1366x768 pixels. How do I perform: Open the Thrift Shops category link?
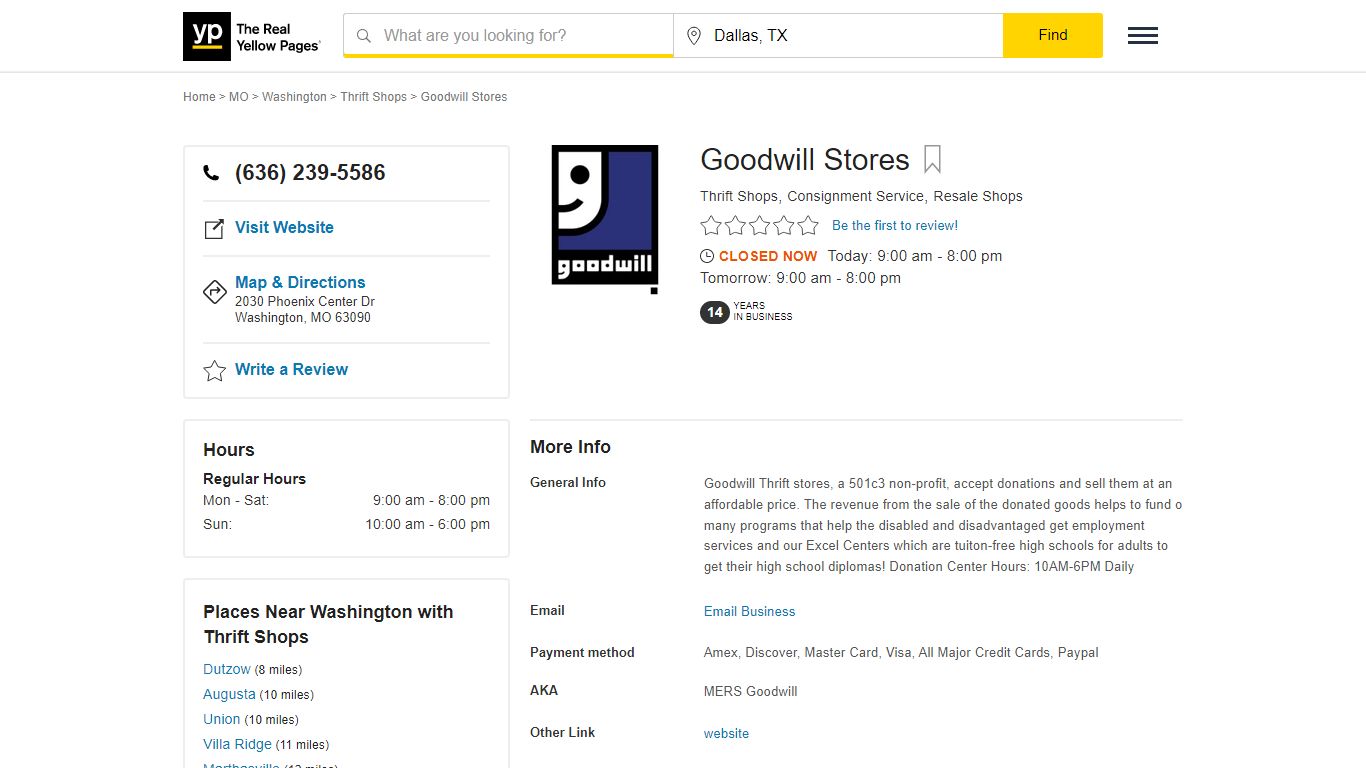pyautogui.click(x=739, y=196)
